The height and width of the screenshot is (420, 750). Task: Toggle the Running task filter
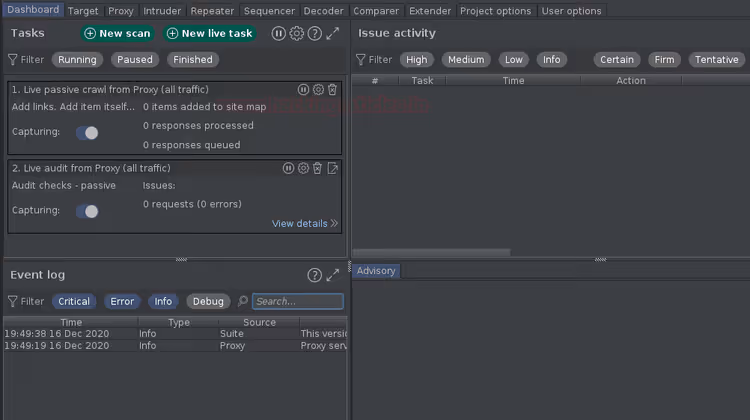77,59
